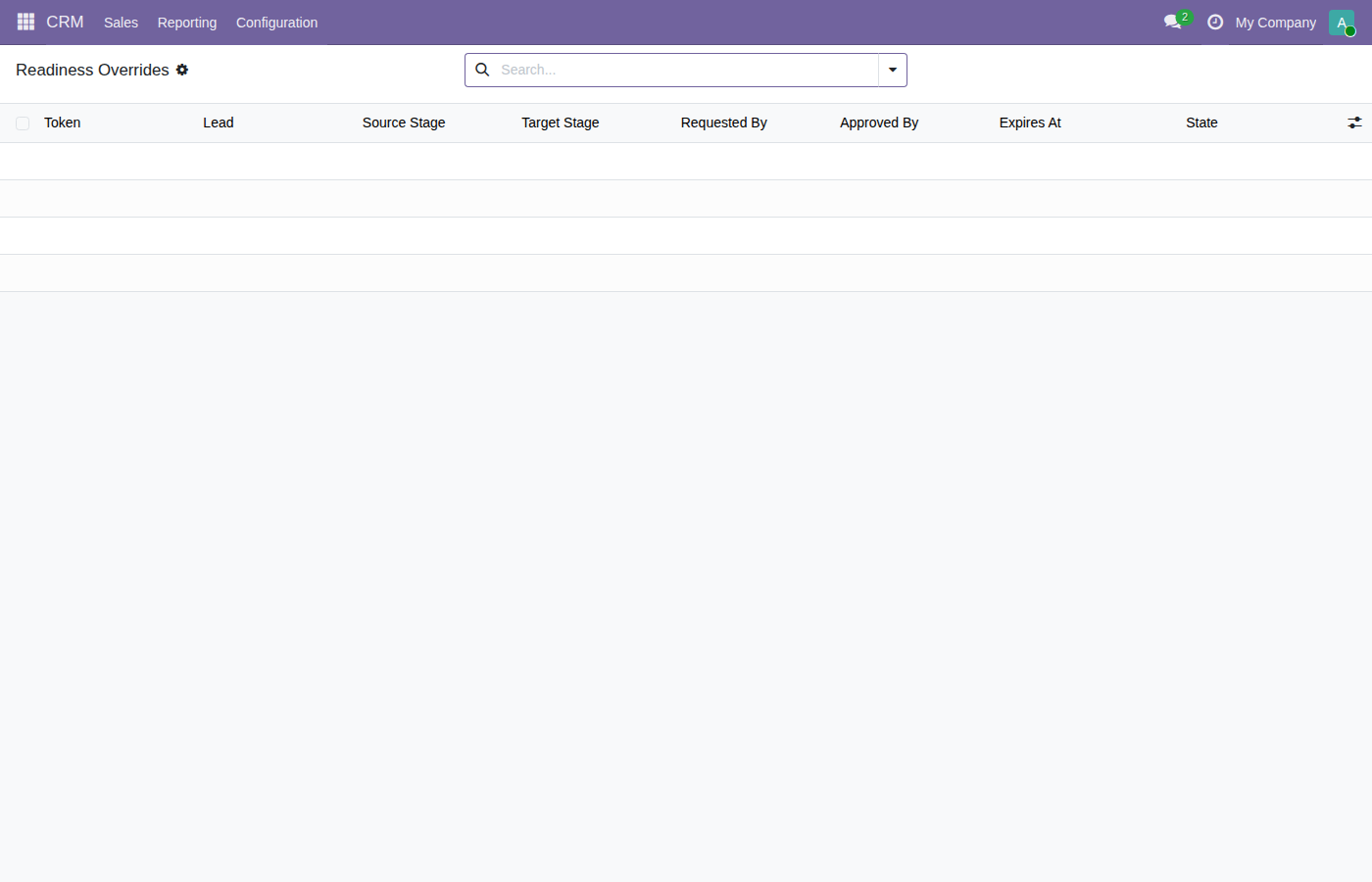Open the conversations messages icon
Image resolution: width=1372 pixels, height=882 pixels.
[1173, 22]
